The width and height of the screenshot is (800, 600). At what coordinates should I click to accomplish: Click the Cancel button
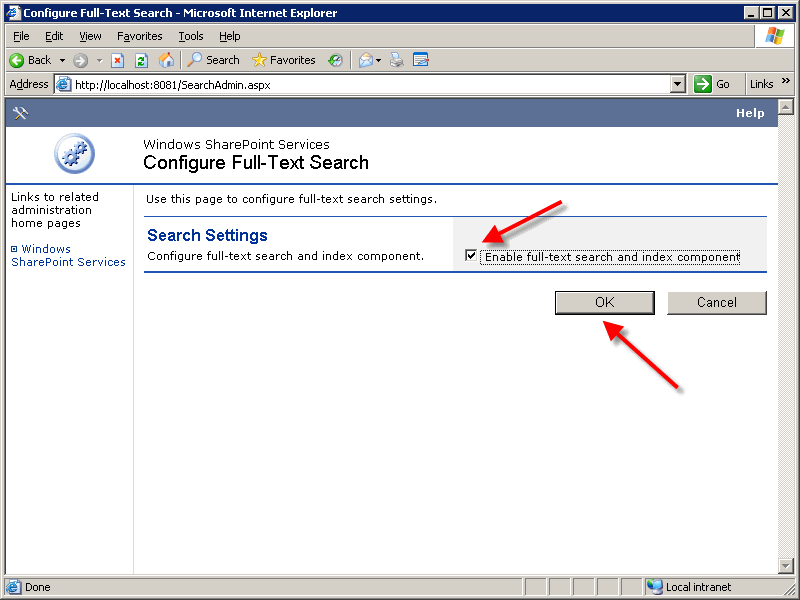717,303
